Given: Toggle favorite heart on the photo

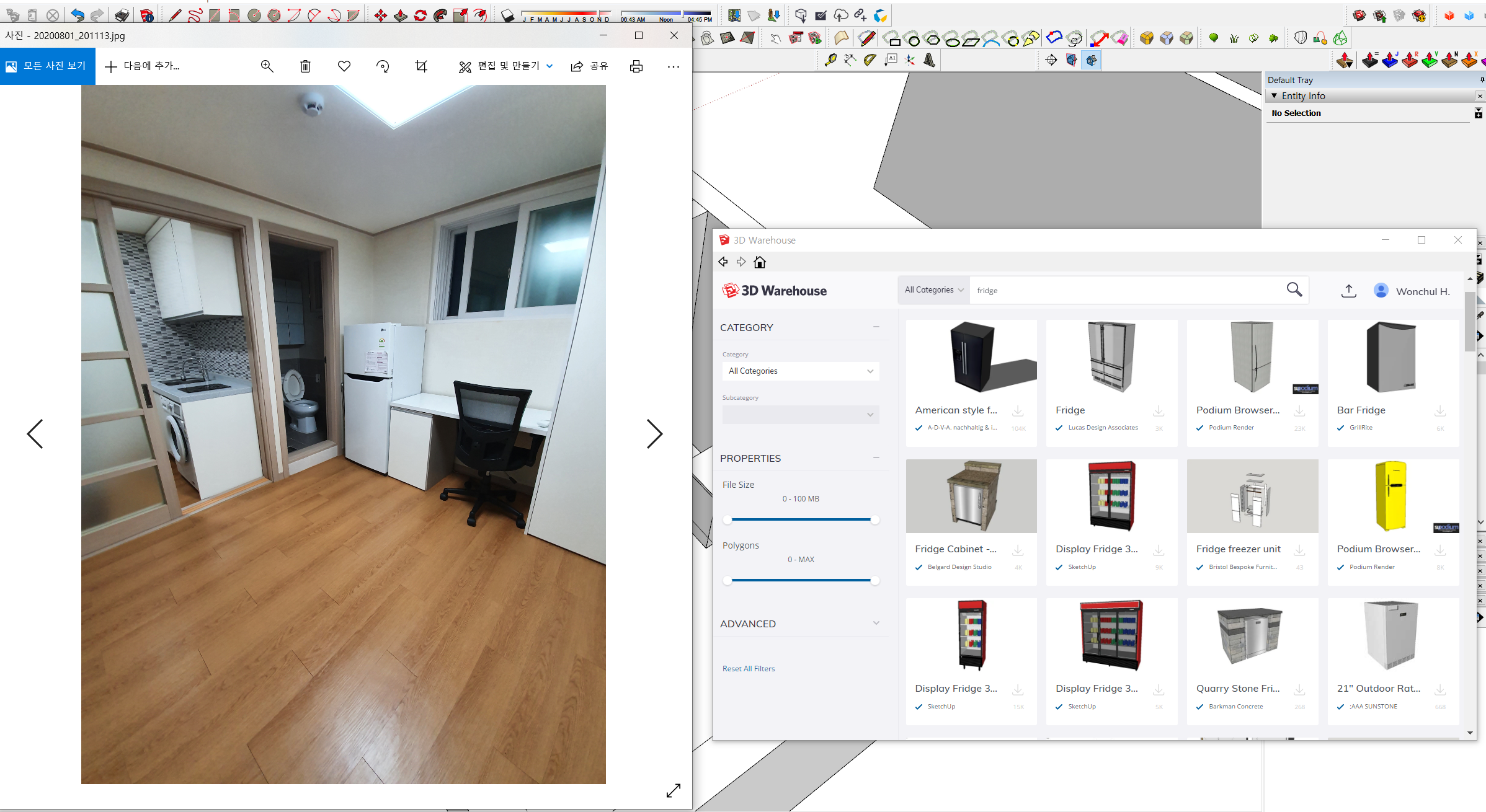Looking at the screenshot, I should click(x=344, y=66).
